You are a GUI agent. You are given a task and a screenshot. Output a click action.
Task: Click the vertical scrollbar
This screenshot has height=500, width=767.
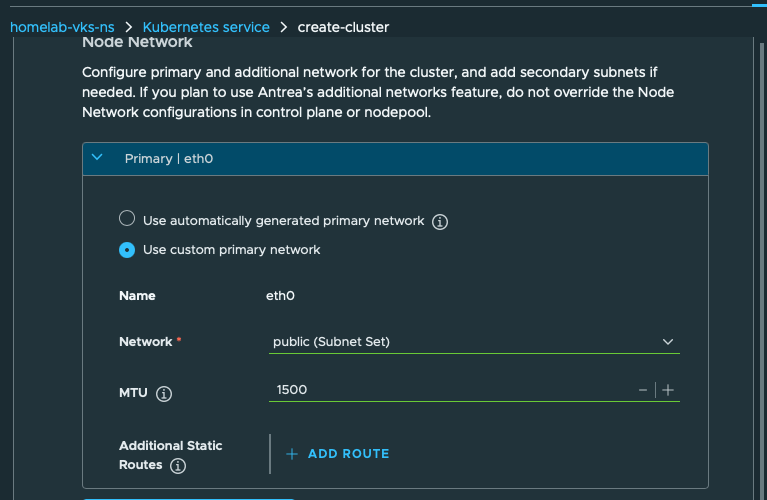[x=762, y=271]
